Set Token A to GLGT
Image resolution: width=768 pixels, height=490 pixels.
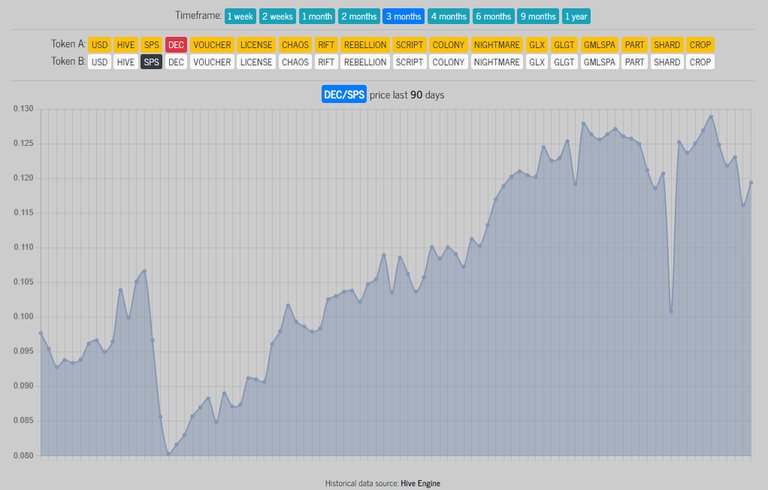tap(564, 45)
